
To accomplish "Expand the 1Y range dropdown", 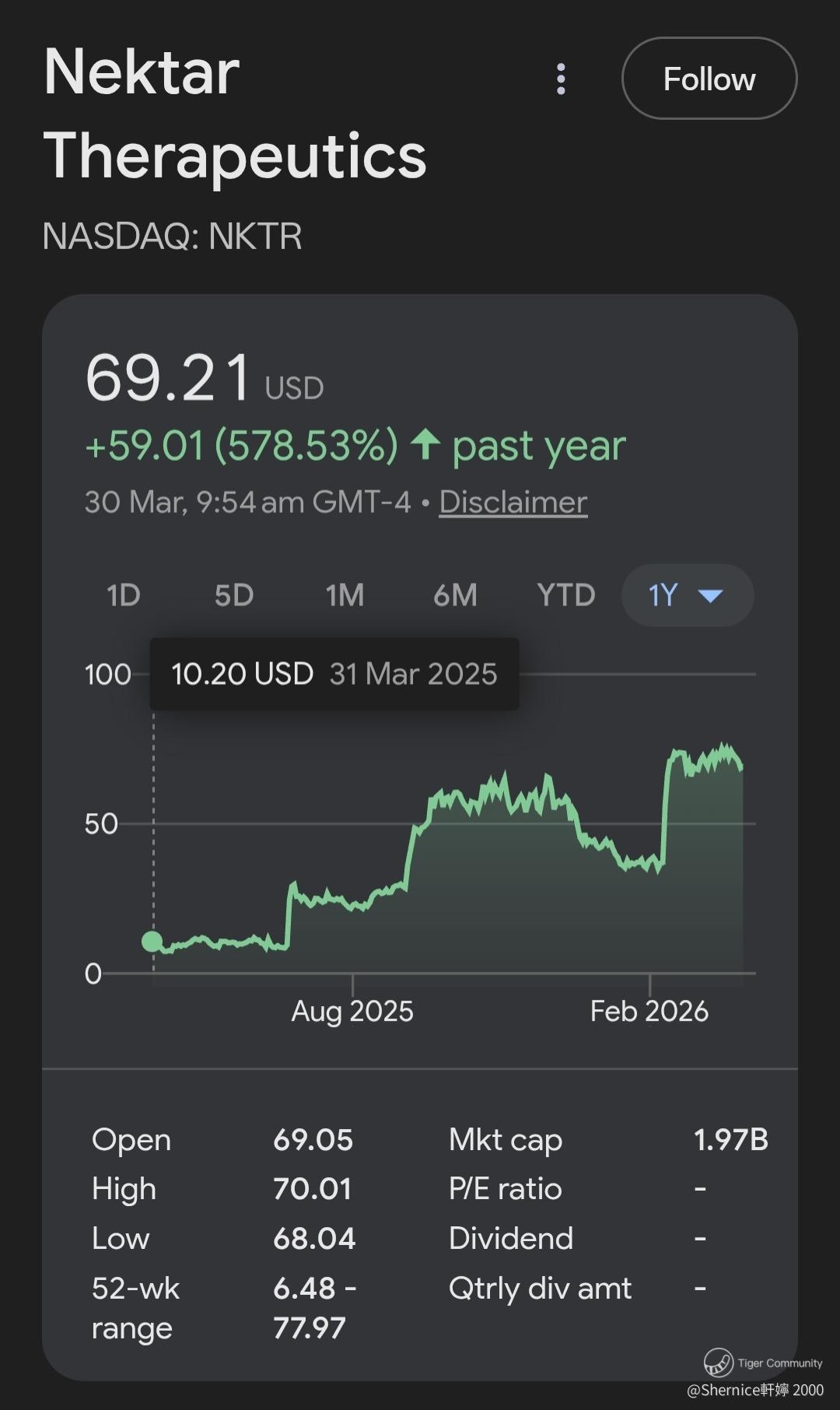I will click(x=687, y=595).
